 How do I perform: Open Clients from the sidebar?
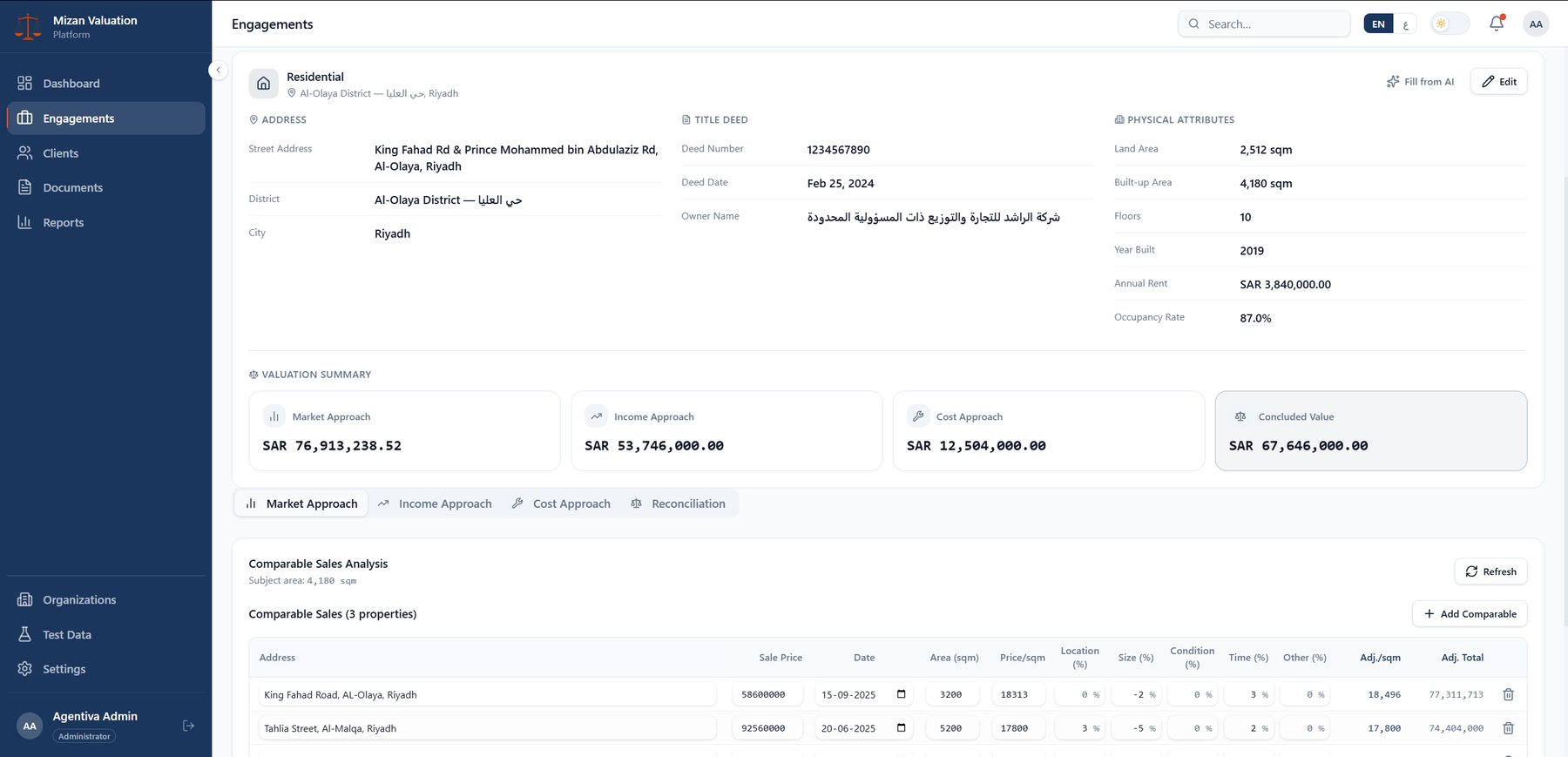coord(105,153)
